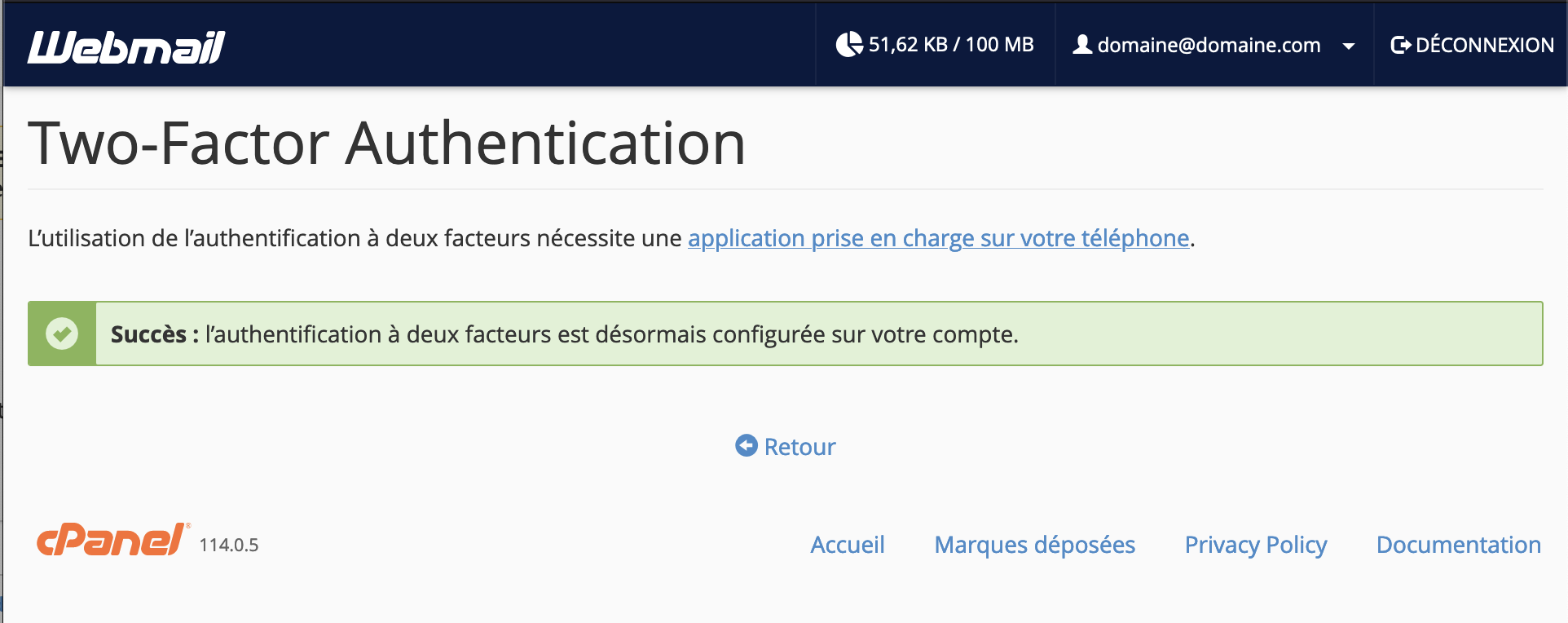Open the domaine@domaine.com account menu
This screenshot has height=623, width=1568.
click(x=1209, y=45)
